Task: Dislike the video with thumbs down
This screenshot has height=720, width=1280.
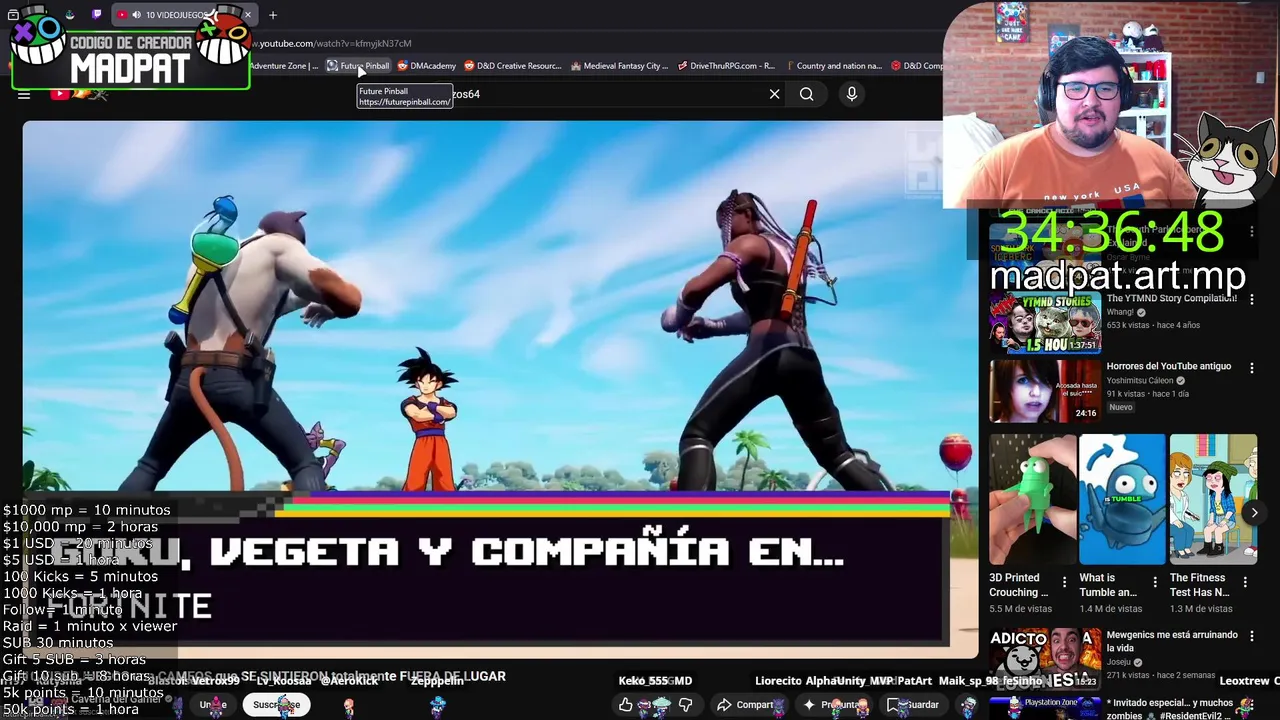Action: pos(686,705)
